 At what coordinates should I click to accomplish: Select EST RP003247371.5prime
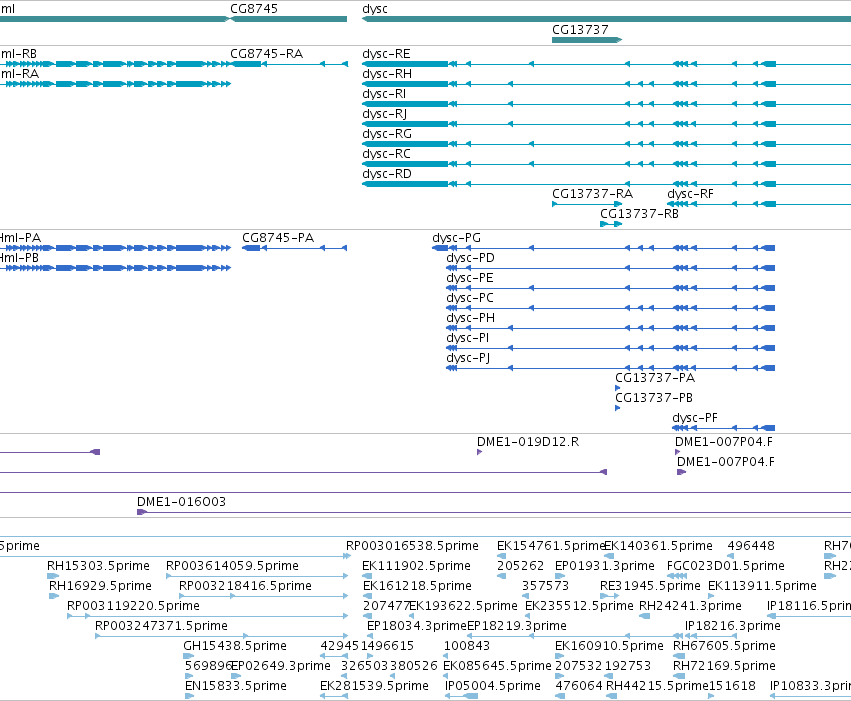tap(161, 626)
